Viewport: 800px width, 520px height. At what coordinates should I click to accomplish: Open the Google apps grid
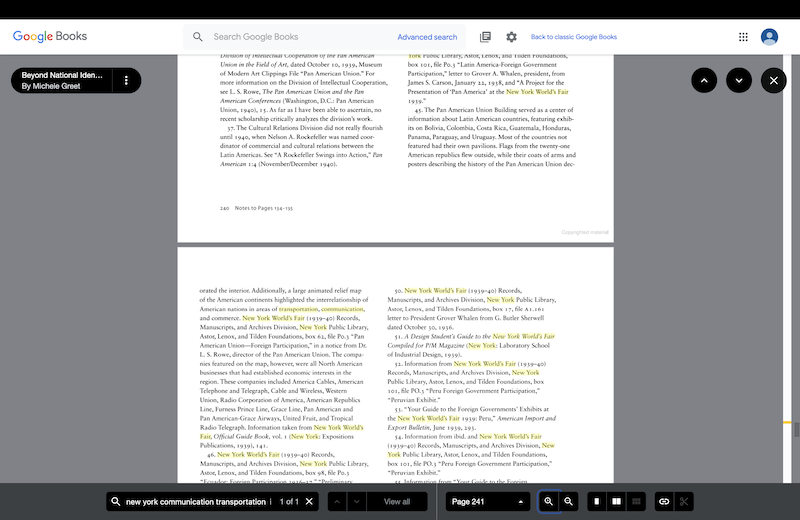click(743, 37)
